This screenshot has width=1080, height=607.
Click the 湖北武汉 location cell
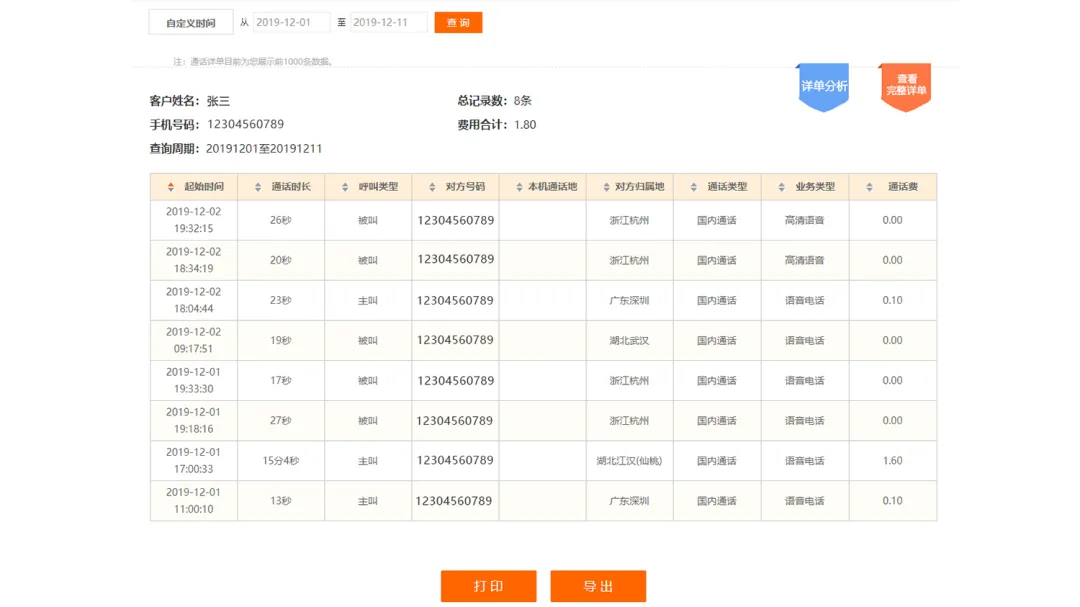(629, 340)
